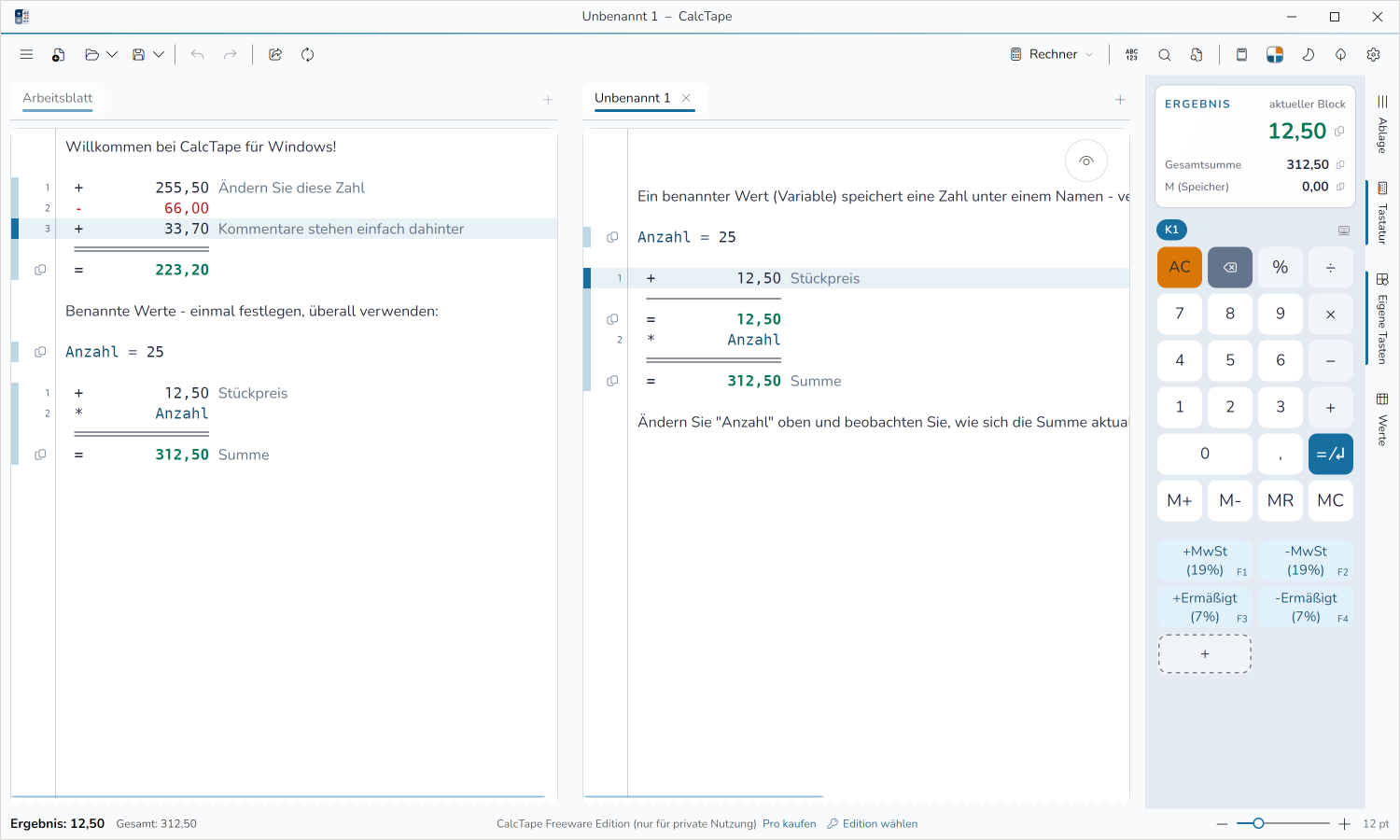Toggle dark mode moon icon
The width and height of the screenshot is (1400, 840).
point(1308,54)
